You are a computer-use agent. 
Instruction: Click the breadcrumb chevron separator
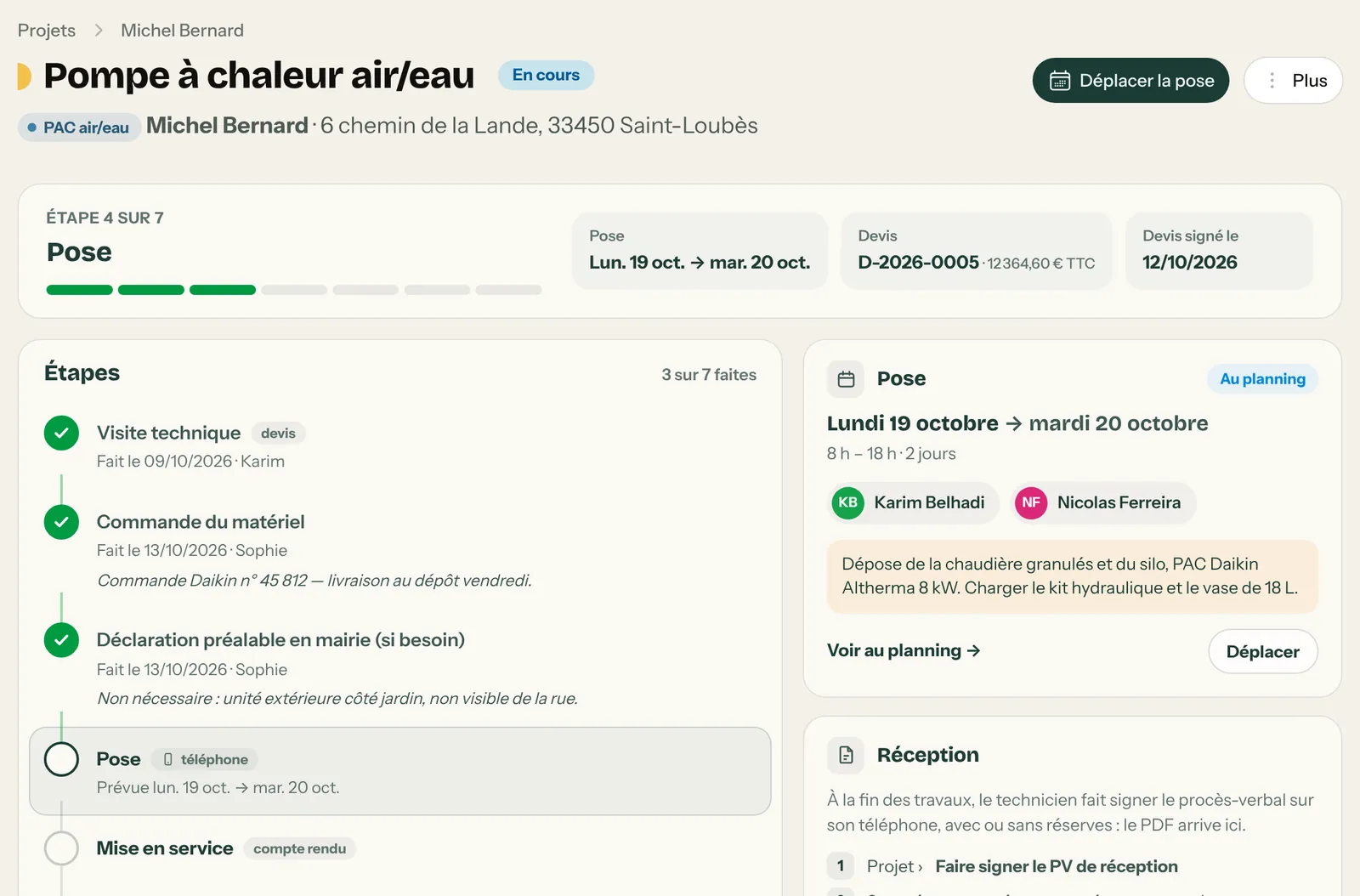[x=99, y=31]
